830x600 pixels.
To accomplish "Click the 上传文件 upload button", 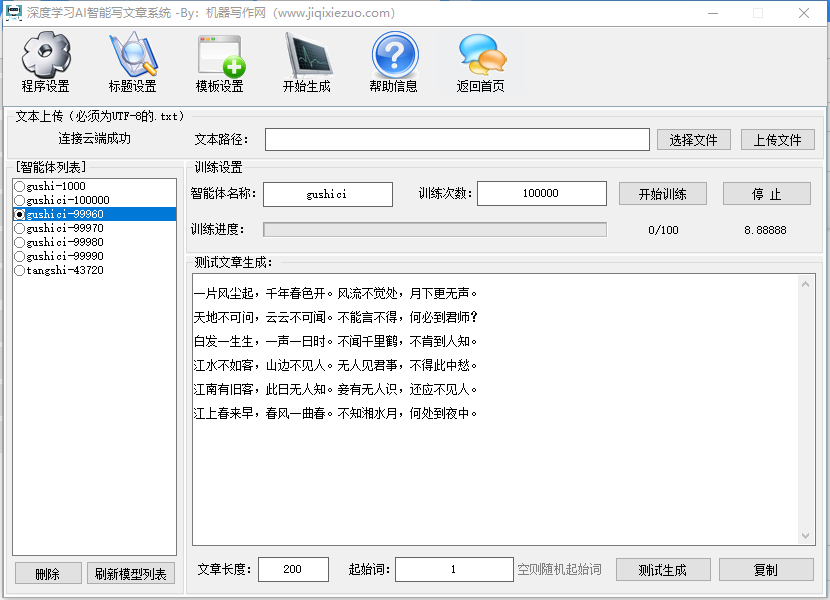I will coord(777,140).
